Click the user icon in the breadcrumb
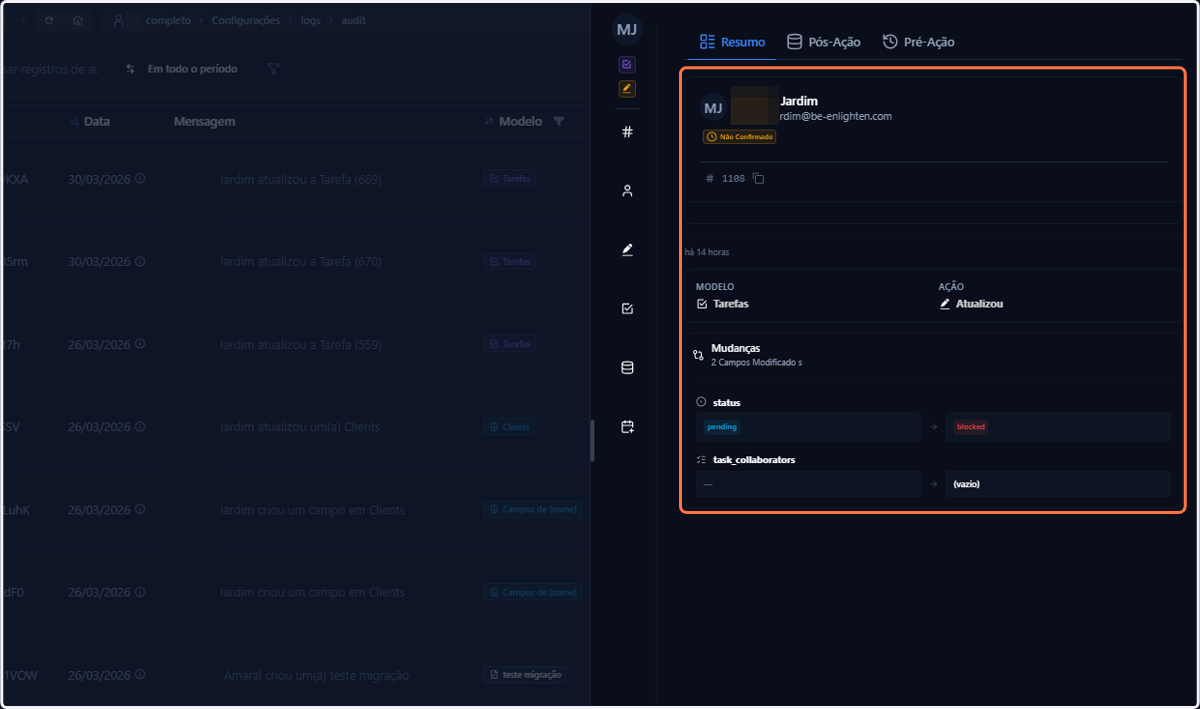The height and width of the screenshot is (709, 1200). tap(119, 20)
